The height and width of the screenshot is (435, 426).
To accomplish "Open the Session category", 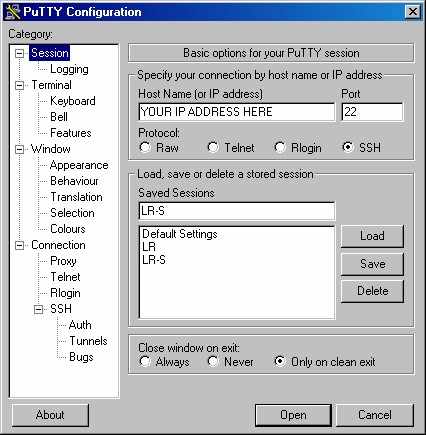I will (x=50, y=53).
